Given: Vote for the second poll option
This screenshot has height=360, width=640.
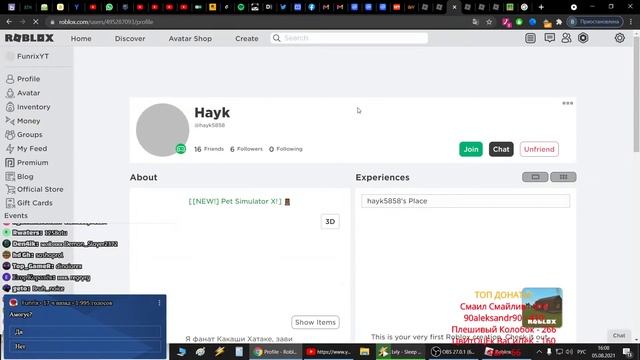Looking at the screenshot, I should 85,347.
